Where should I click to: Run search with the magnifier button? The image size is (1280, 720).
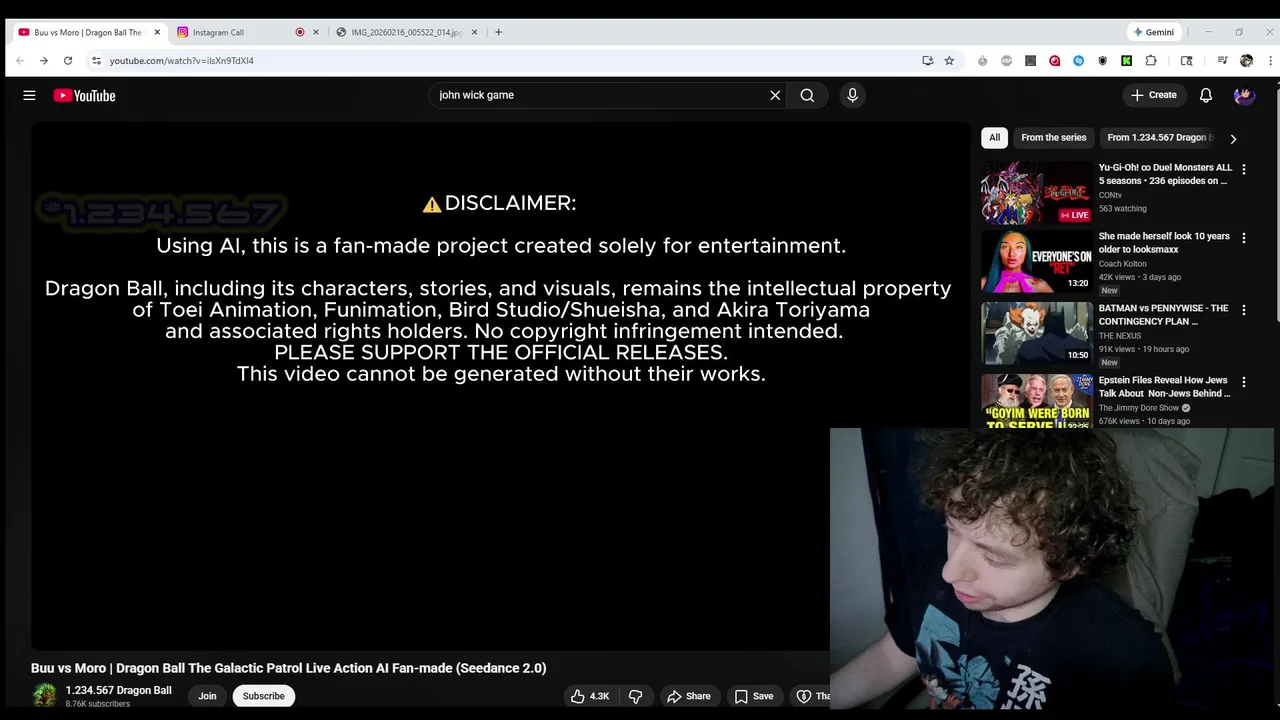[x=807, y=95]
